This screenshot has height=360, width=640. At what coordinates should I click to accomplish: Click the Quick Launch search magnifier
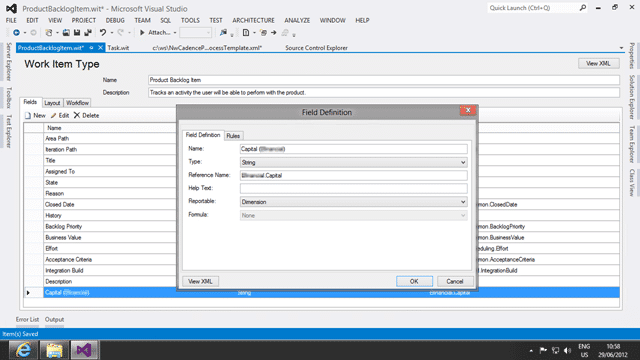click(x=583, y=8)
